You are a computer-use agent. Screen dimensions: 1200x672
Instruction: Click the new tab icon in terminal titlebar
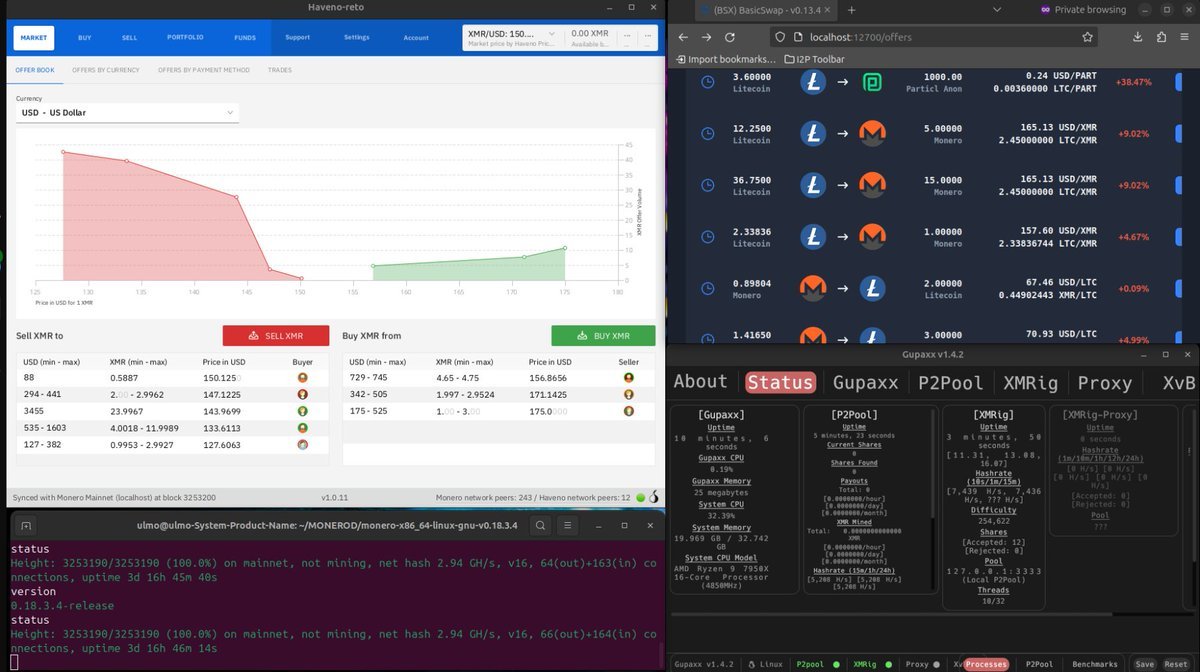click(27, 525)
